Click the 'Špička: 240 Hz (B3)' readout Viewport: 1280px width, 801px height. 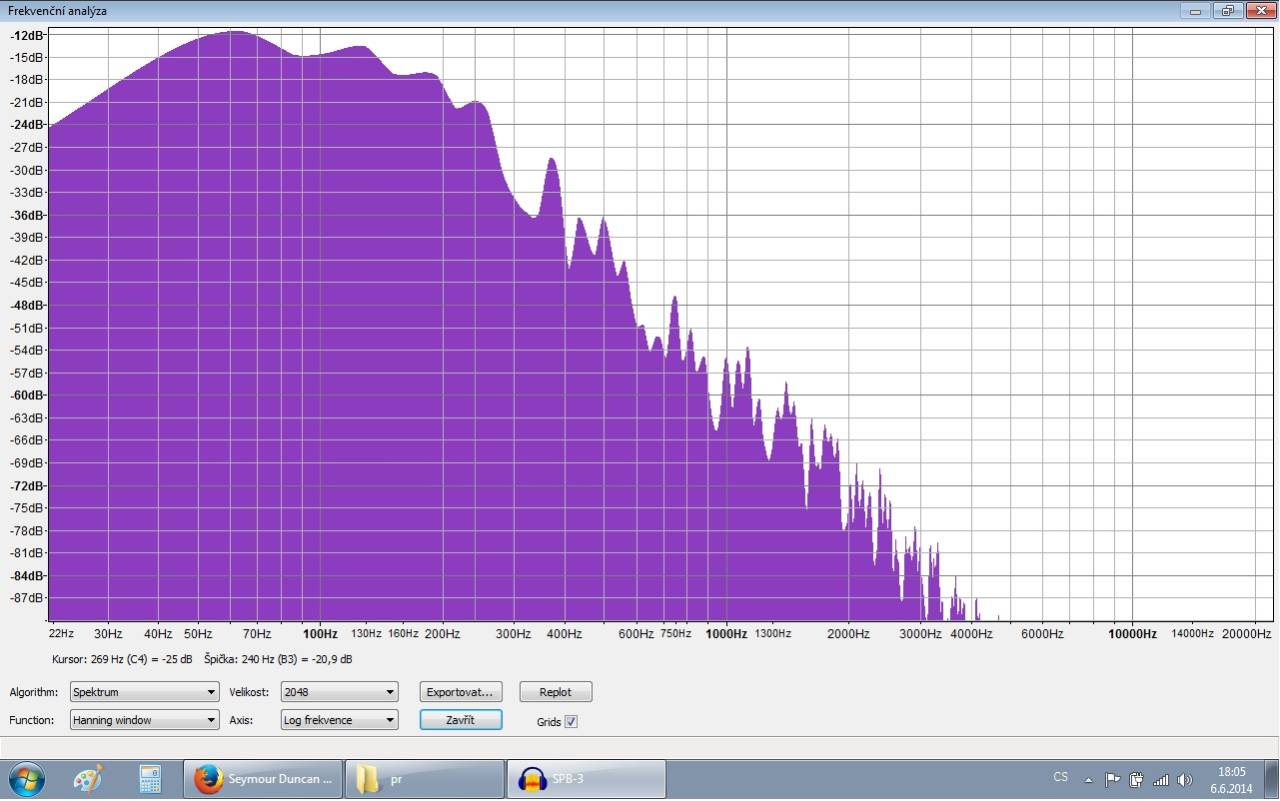[x=278, y=660]
